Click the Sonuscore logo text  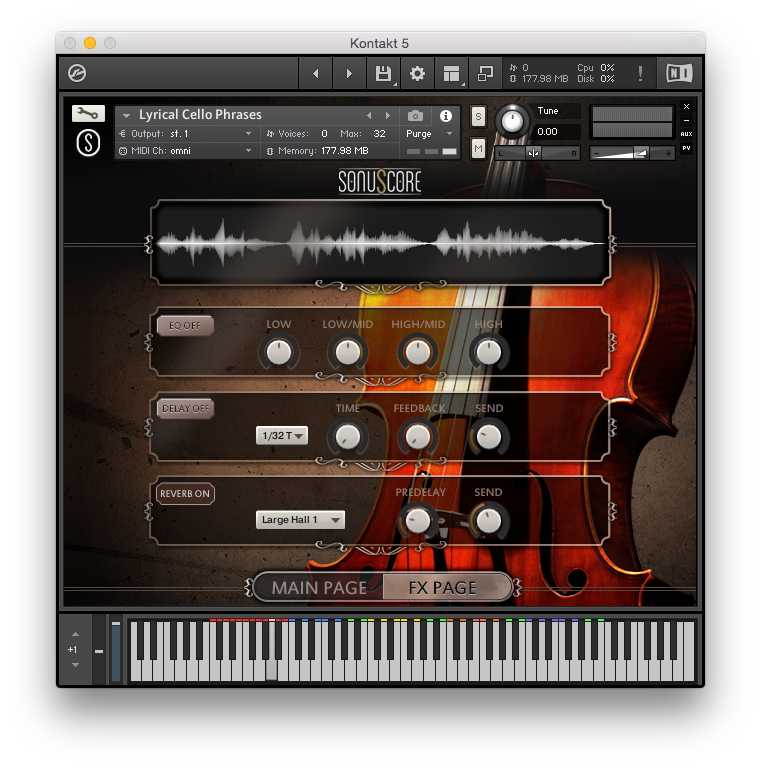coord(380,182)
